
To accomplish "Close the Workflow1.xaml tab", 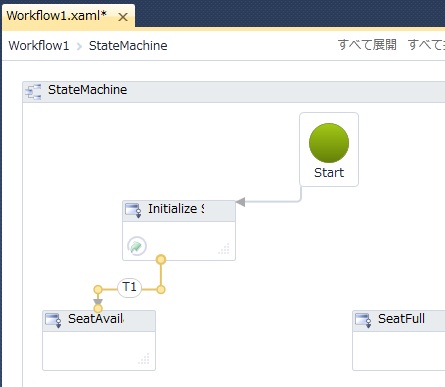I will pos(123,17).
